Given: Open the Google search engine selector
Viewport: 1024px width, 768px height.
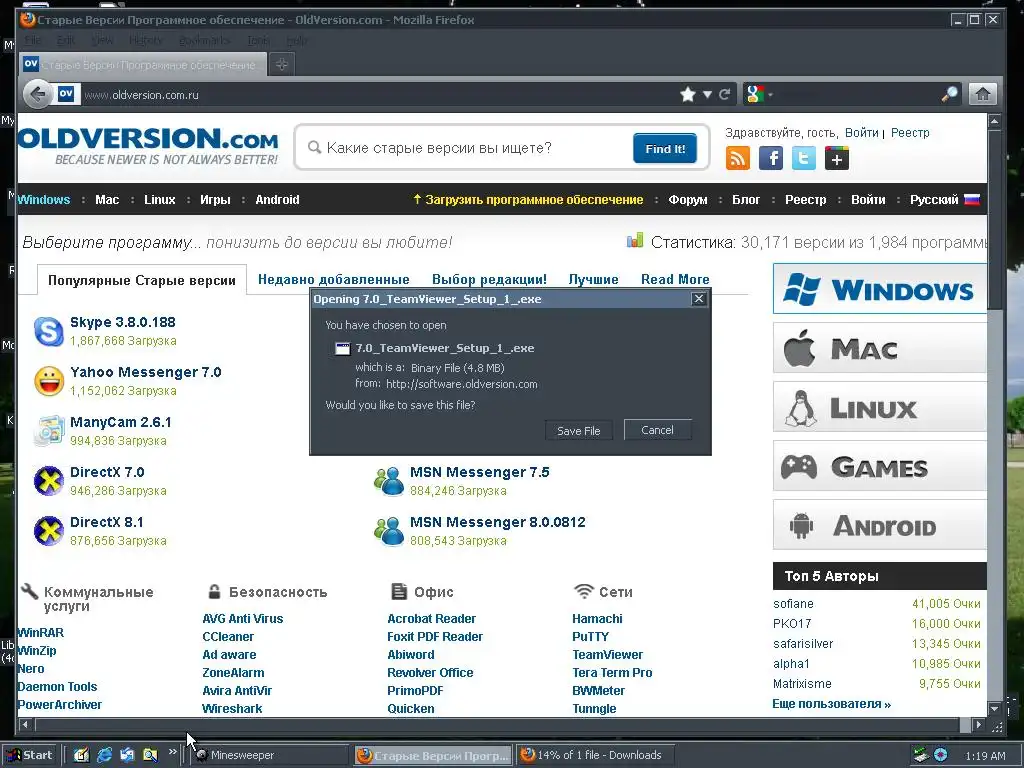Looking at the screenshot, I should [759, 95].
